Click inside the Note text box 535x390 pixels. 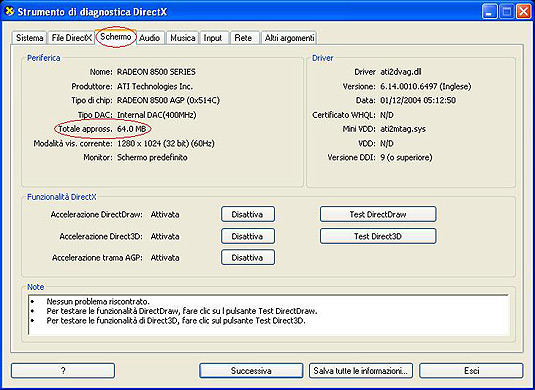268,315
